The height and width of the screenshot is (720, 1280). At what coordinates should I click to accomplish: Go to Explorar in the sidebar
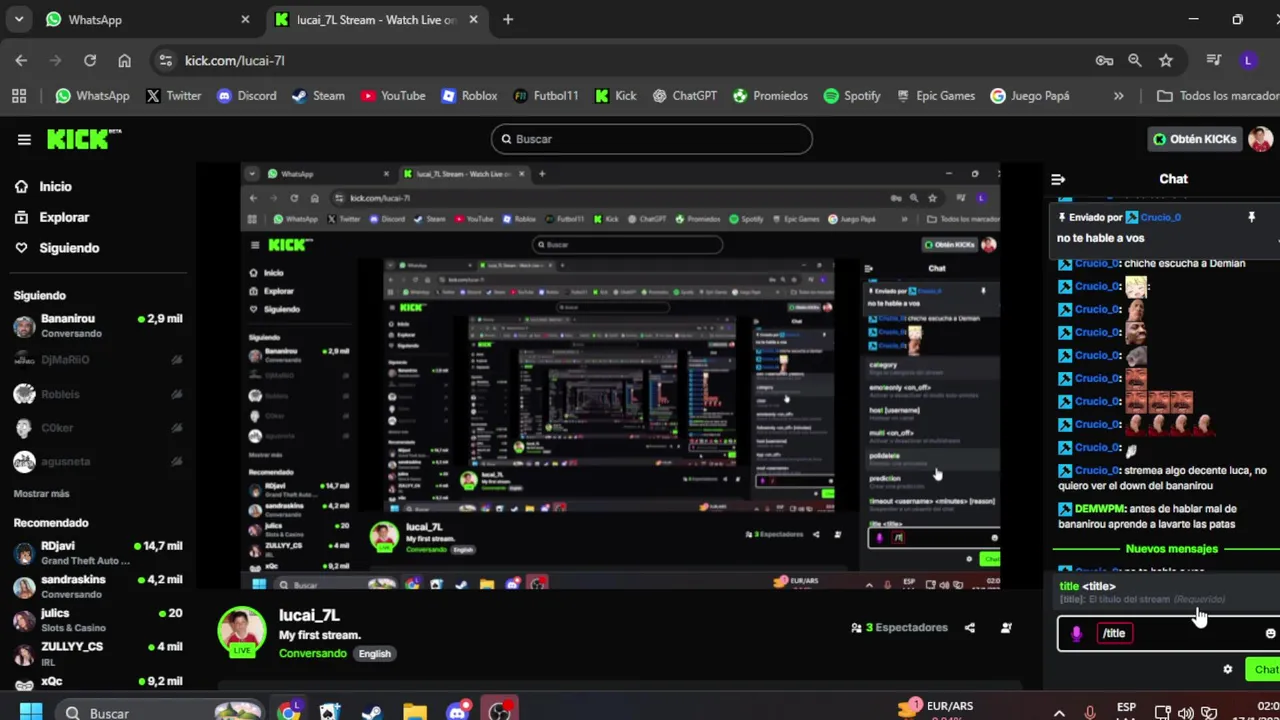tap(53, 217)
